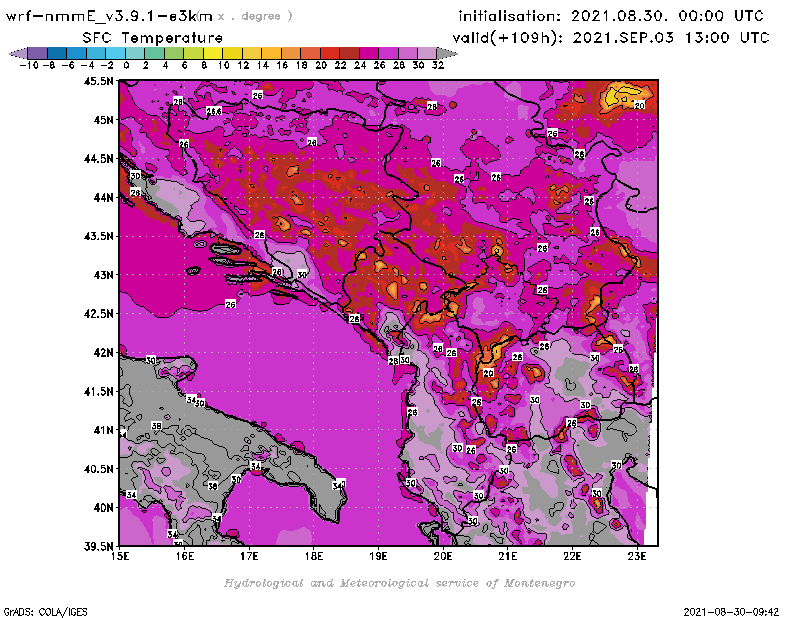Click the arrow end left of legend value -10
The height and width of the screenshot is (618, 800).
18,53
